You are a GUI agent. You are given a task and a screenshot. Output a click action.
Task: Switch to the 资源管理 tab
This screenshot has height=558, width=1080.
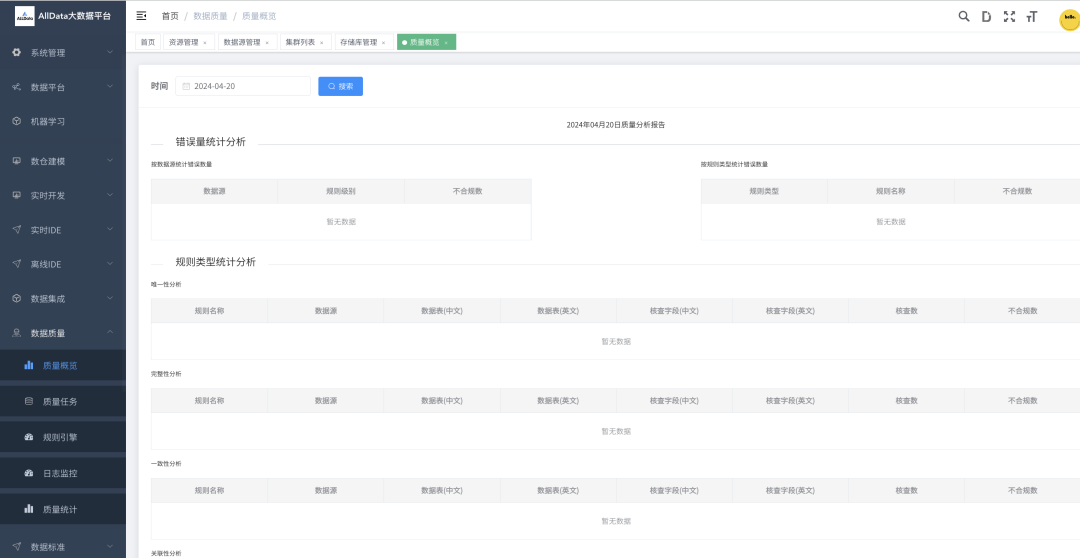[183, 42]
